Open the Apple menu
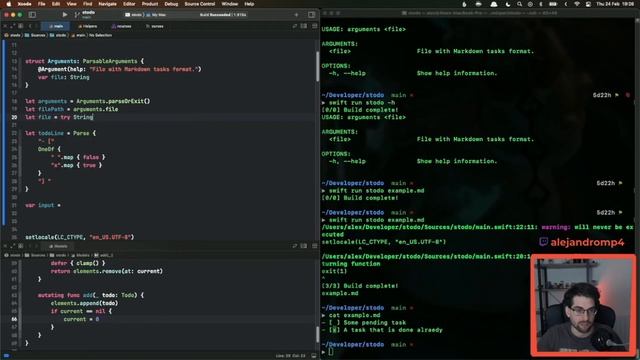640x360 pixels. (9, 4)
